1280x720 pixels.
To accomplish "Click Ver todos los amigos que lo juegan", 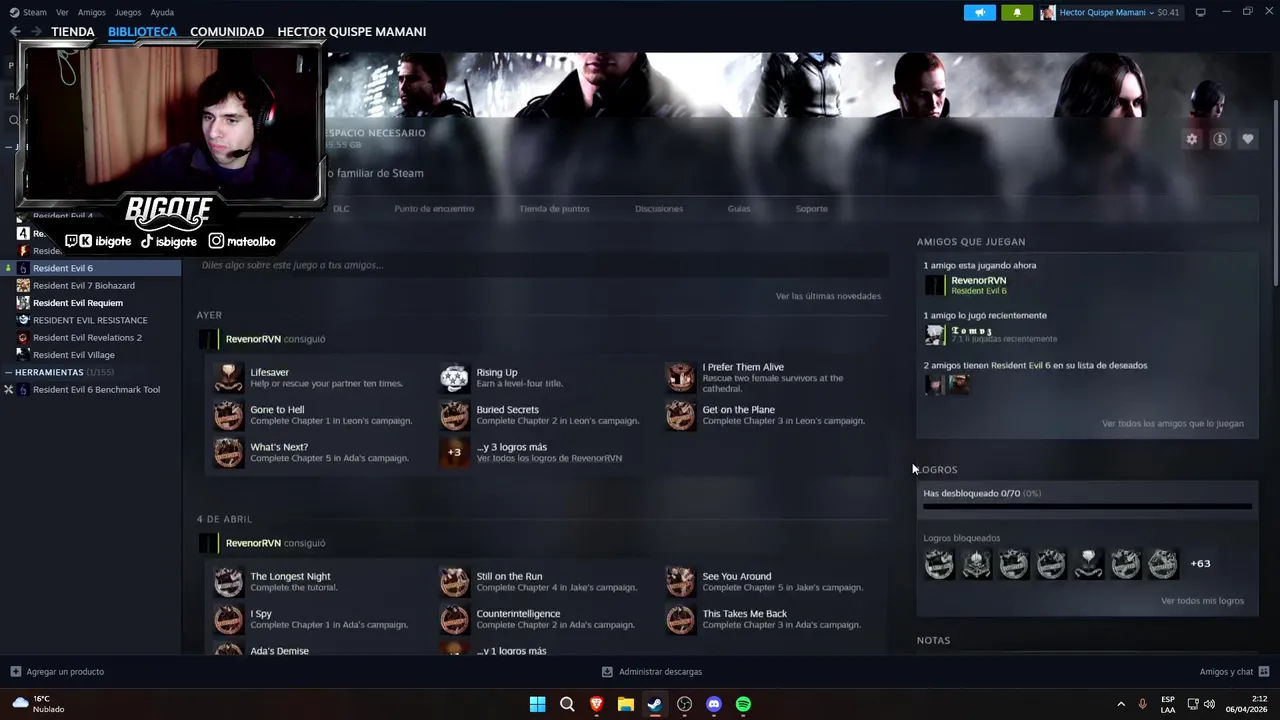I will pos(1172,424).
